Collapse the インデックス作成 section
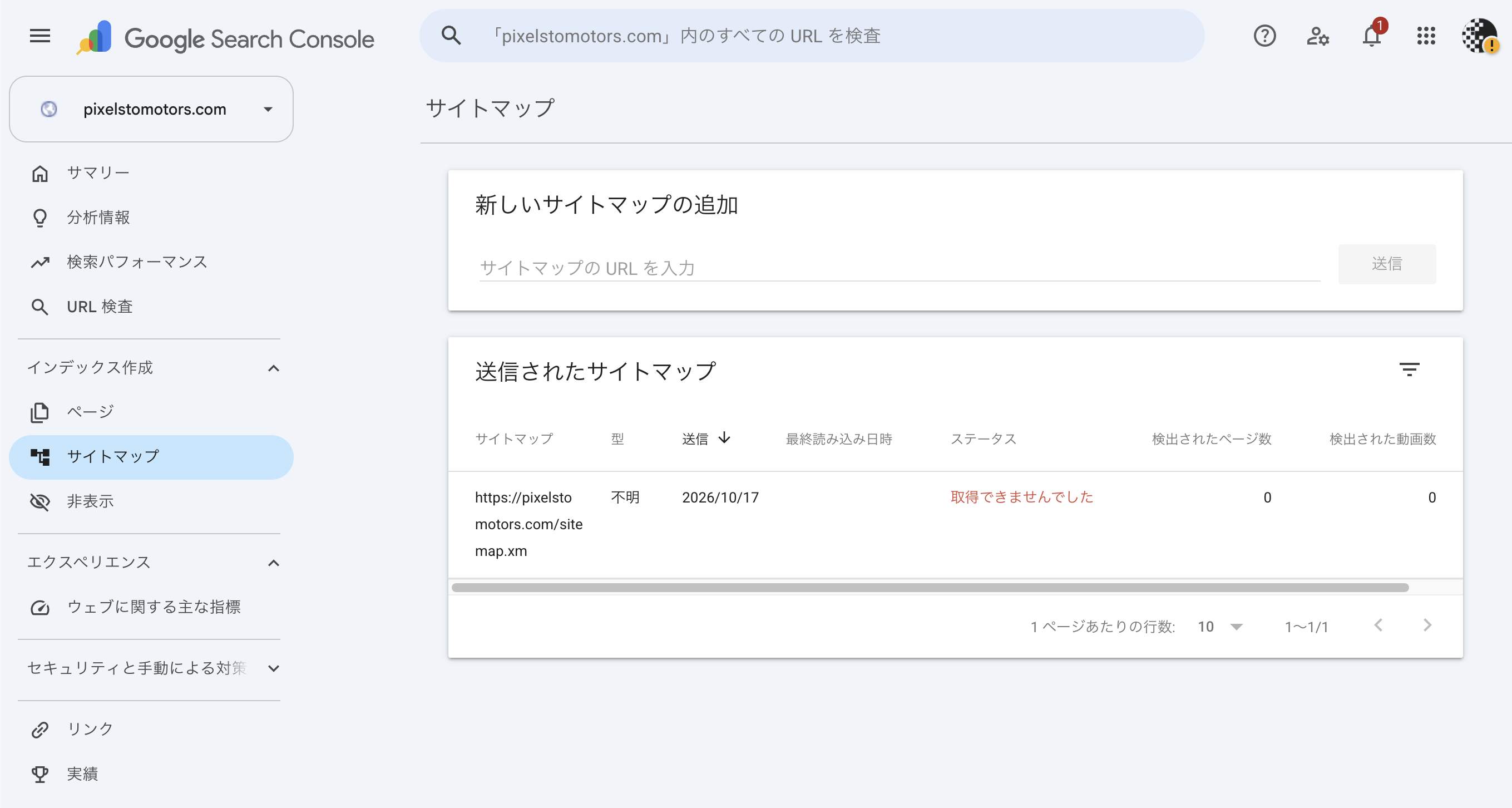 [x=274, y=368]
